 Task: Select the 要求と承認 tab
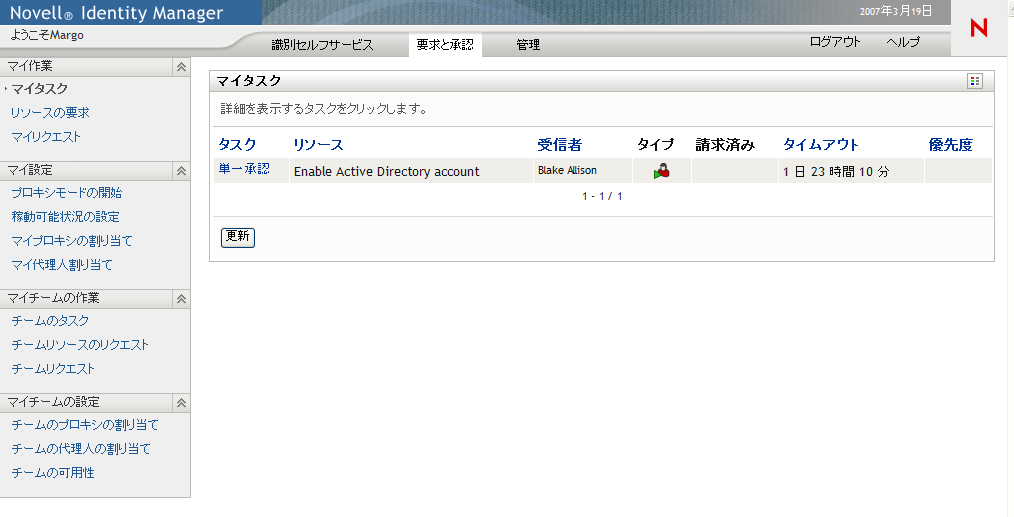pyautogui.click(x=445, y=45)
